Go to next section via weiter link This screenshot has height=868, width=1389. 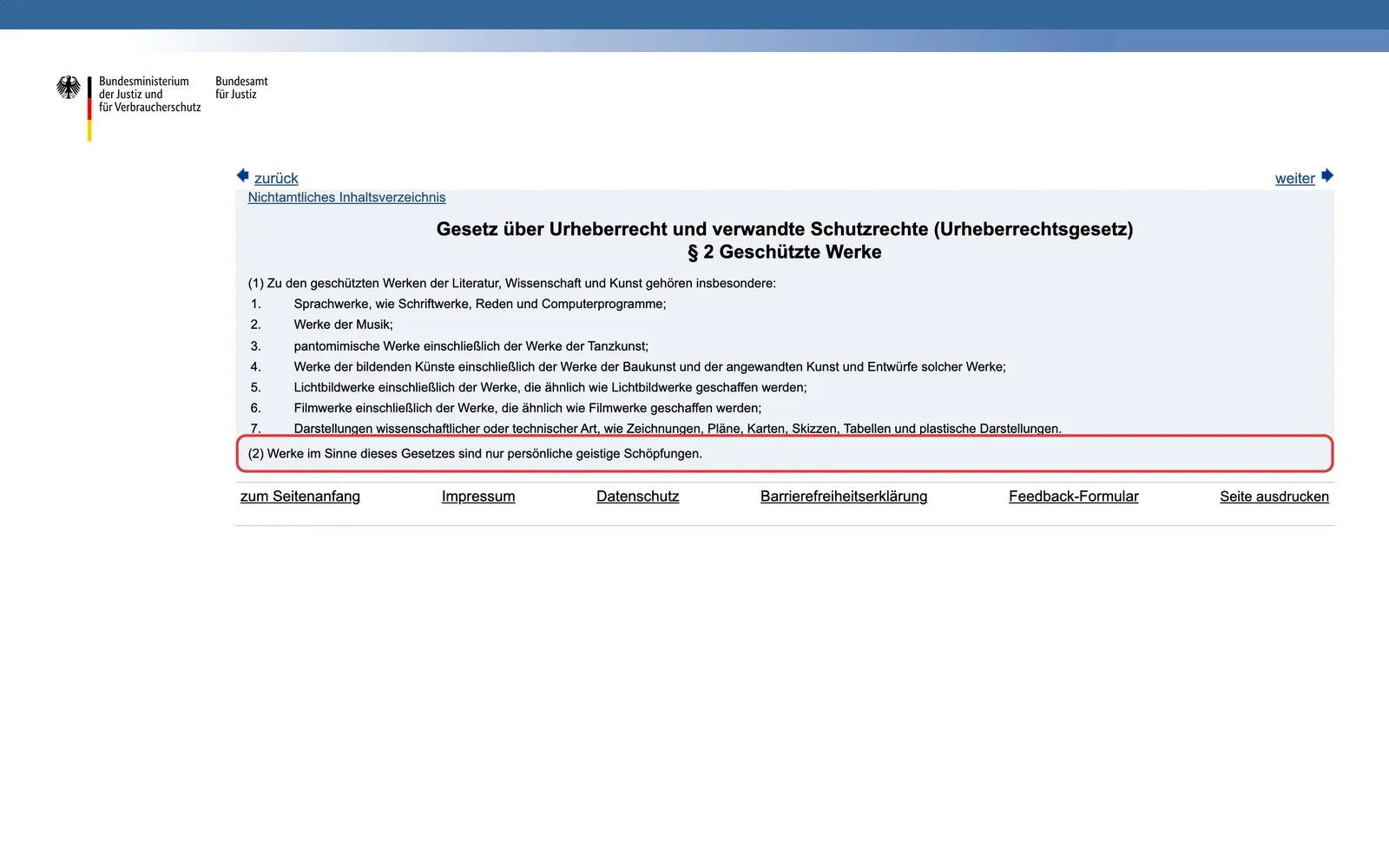(1294, 178)
